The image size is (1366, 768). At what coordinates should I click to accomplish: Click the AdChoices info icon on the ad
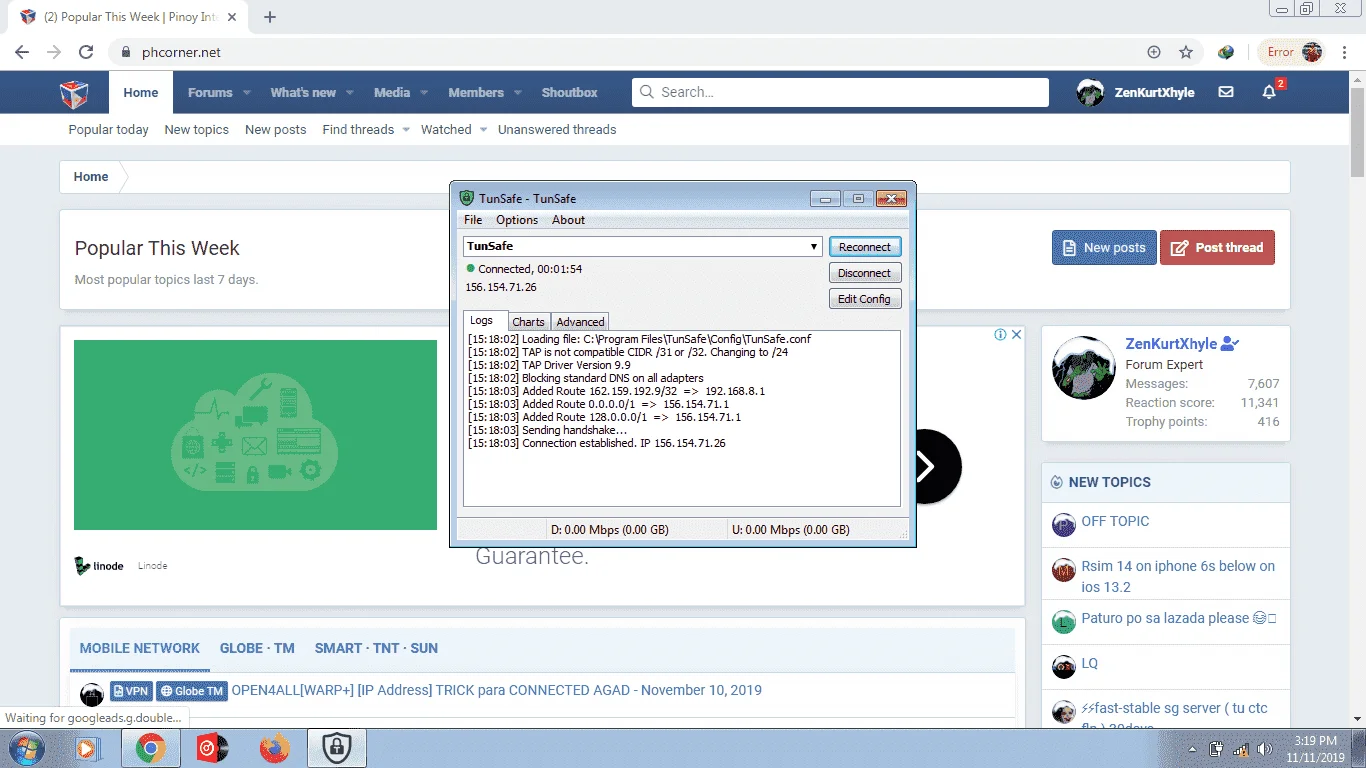1000,335
